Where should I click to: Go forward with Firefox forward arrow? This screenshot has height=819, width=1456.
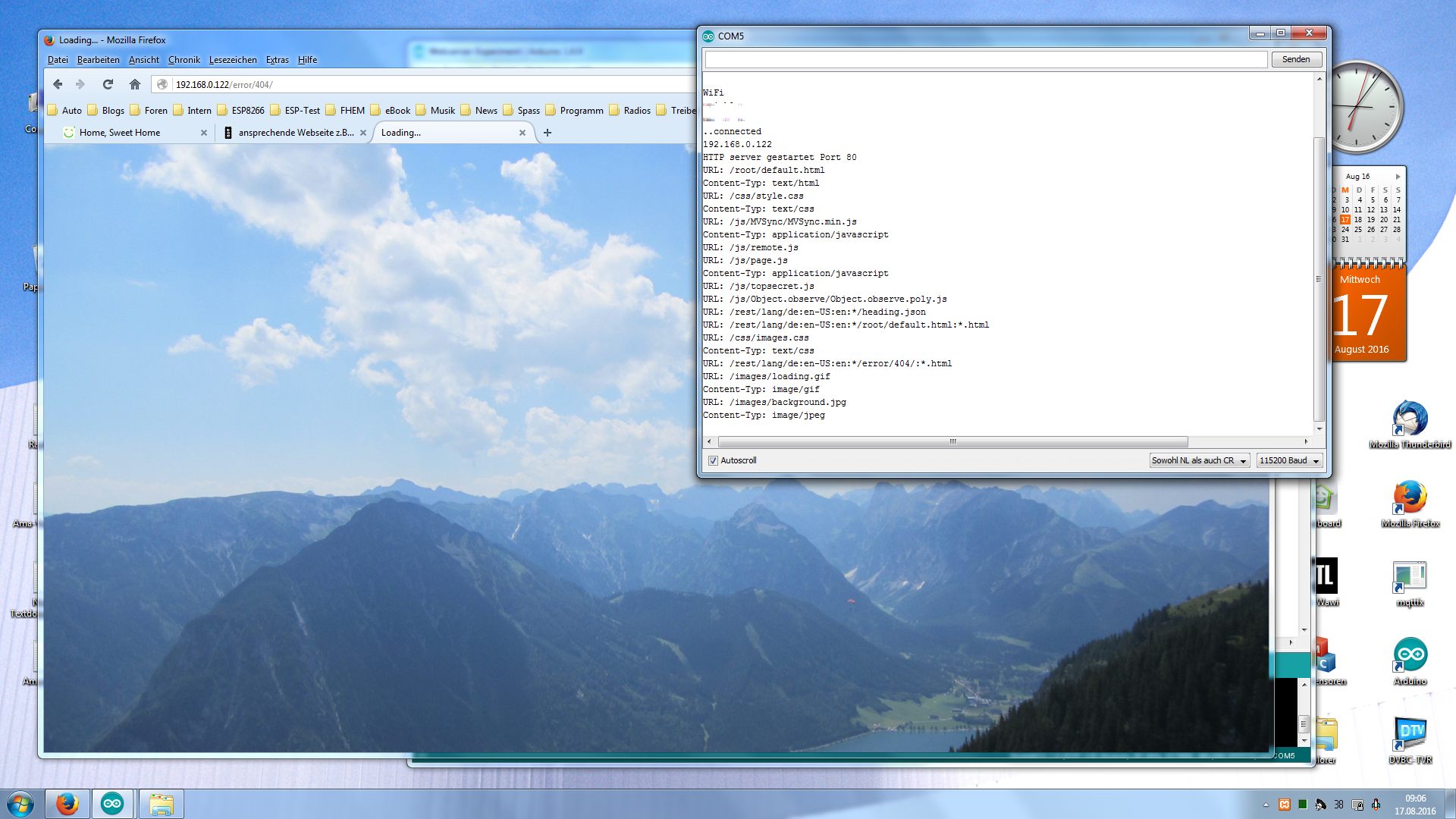(80, 84)
